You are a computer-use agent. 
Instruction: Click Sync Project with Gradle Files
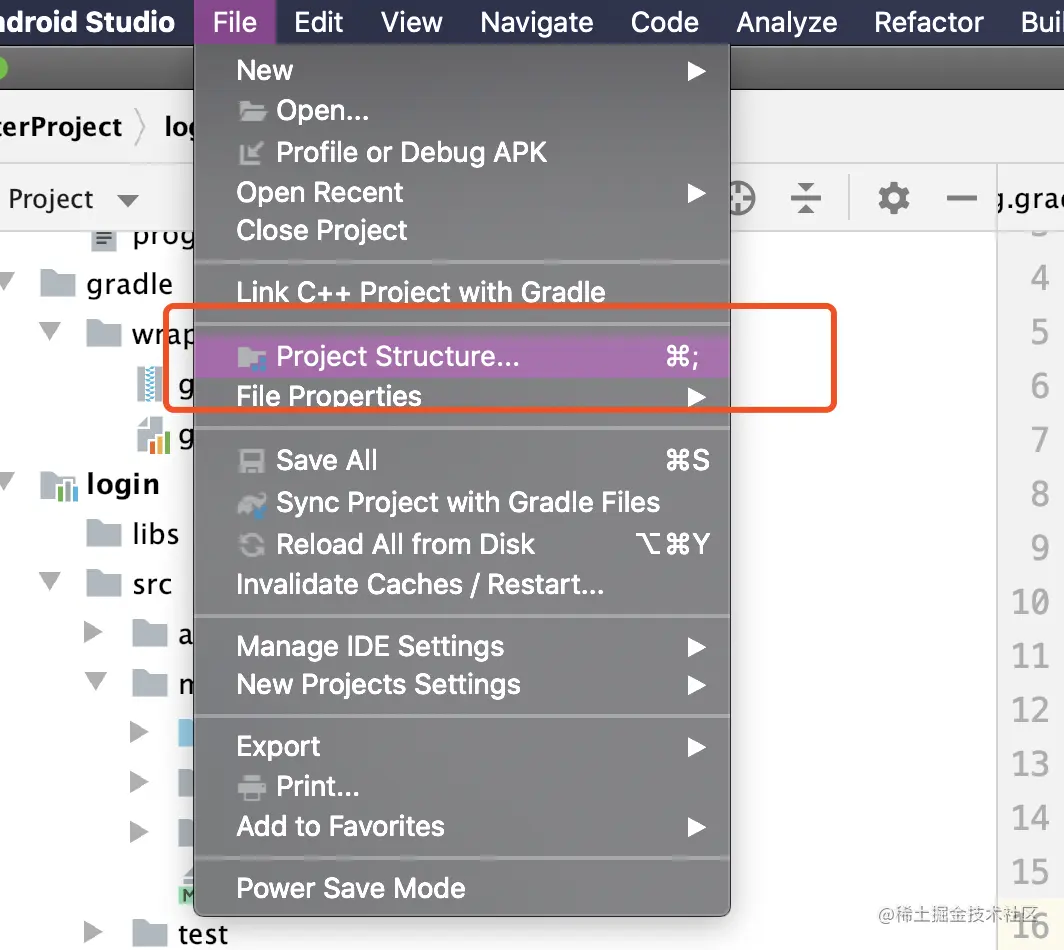[x=468, y=502]
